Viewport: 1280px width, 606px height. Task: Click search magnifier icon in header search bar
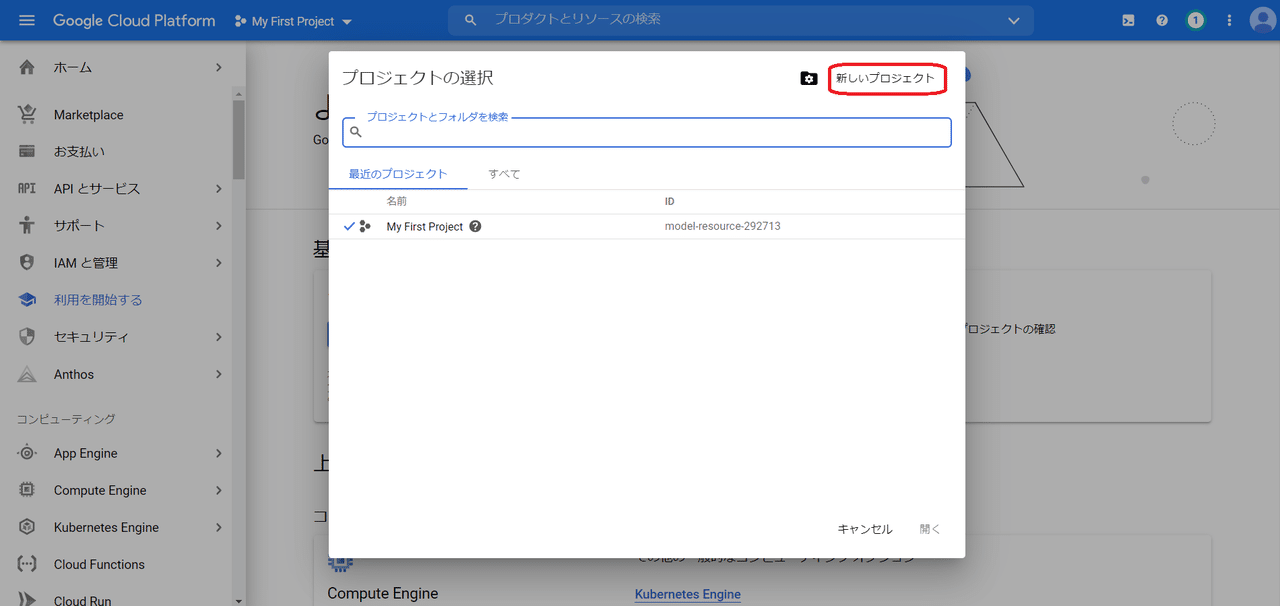click(x=471, y=20)
